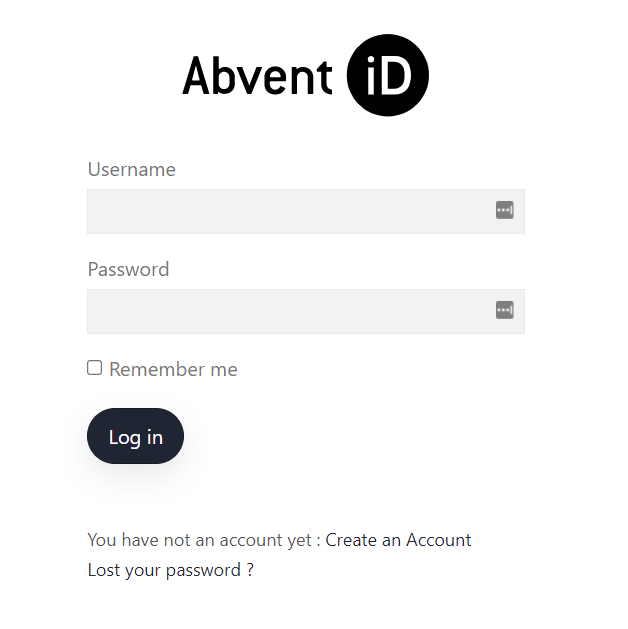Screen dimensions: 628x629
Task: Click the Password label above the field
Action: click(128, 269)
